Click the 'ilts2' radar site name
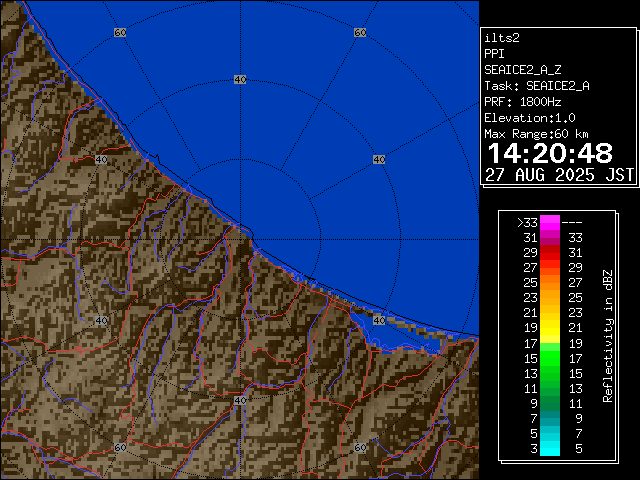Viewport: 640px width, 480px height. pyautogui.click(x=501, y=37)
